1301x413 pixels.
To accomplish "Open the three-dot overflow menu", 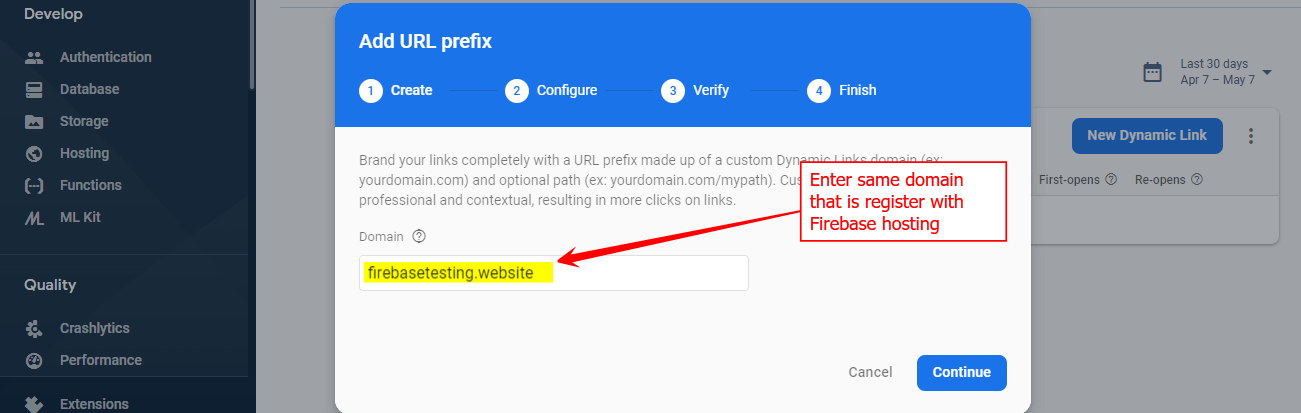I will tap(1251, 136).
